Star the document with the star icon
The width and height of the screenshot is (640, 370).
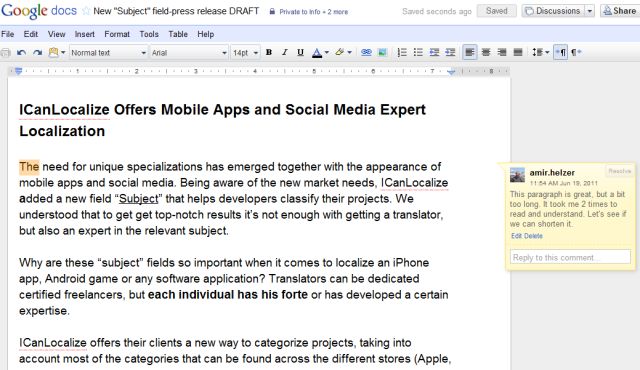(86, 11)
